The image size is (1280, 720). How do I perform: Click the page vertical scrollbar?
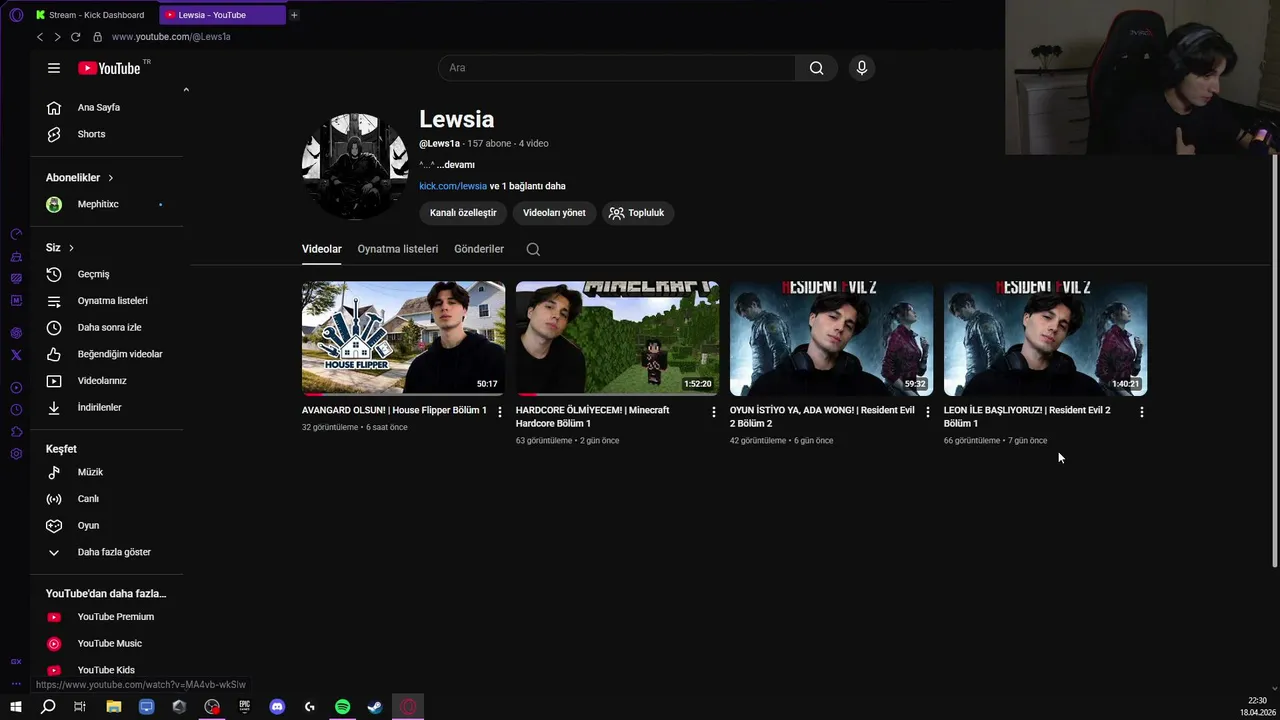[1274, 360]
